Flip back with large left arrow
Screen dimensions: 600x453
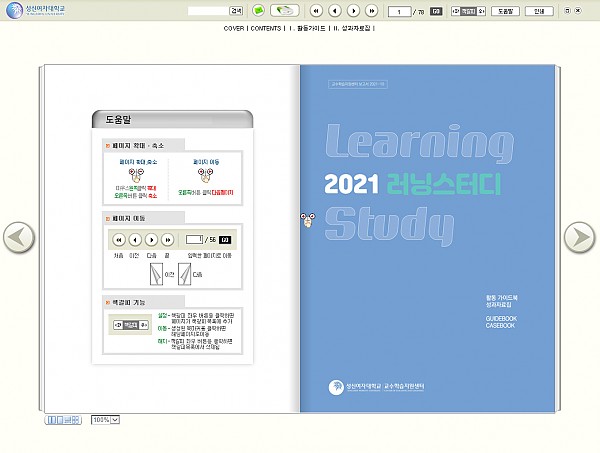[x=19, y=237]
